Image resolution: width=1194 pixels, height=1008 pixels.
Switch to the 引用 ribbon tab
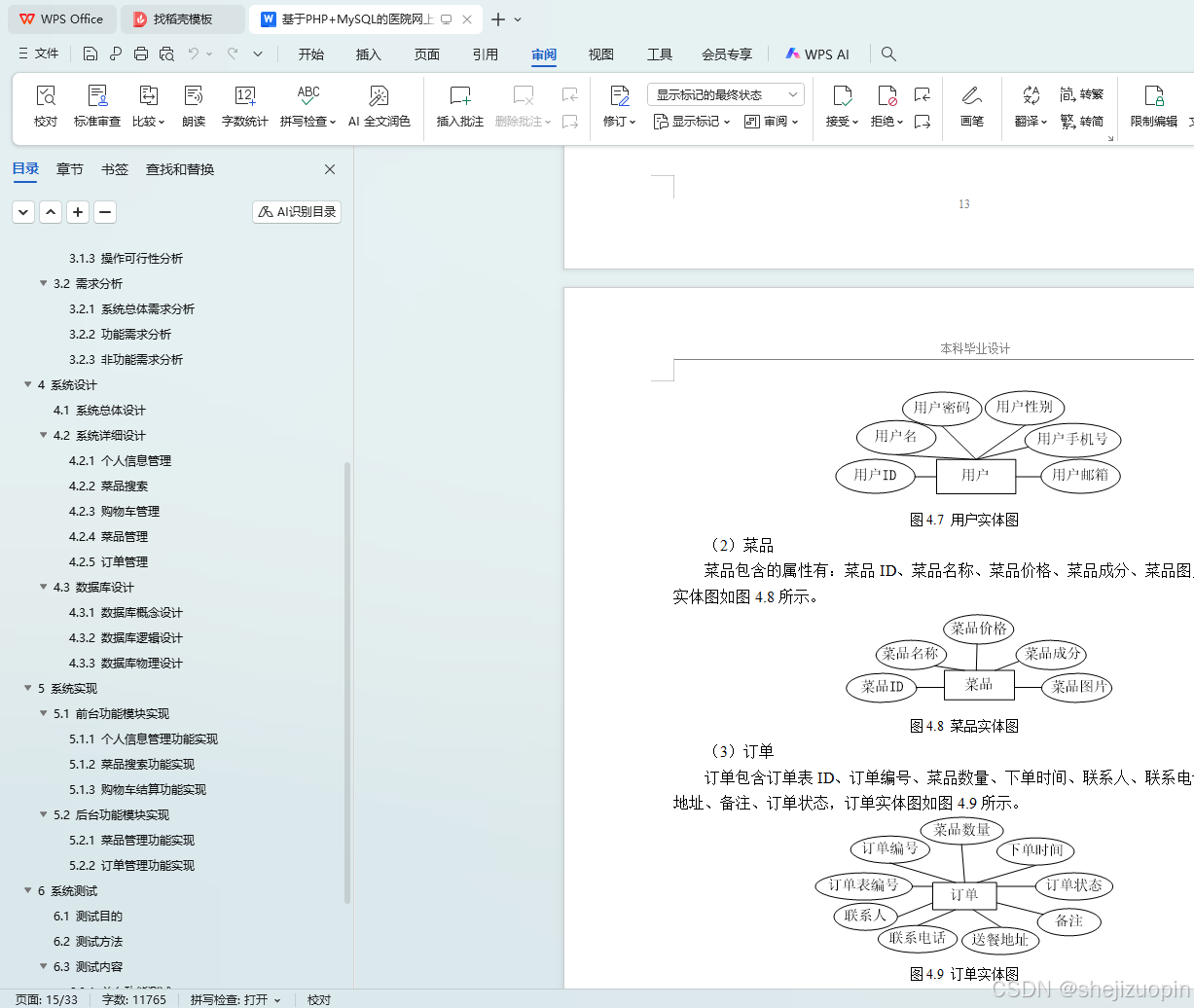pyautogui.click(x=486, y=54)
